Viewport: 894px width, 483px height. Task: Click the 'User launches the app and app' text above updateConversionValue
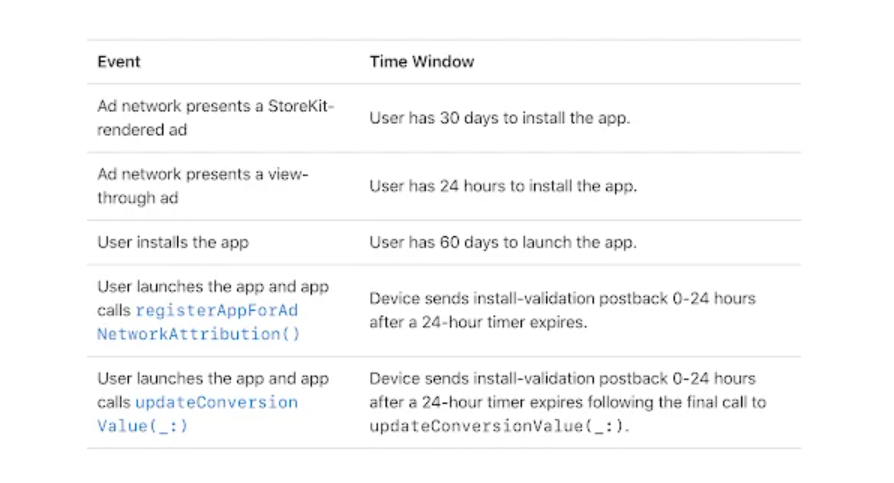tap(213, 379)
